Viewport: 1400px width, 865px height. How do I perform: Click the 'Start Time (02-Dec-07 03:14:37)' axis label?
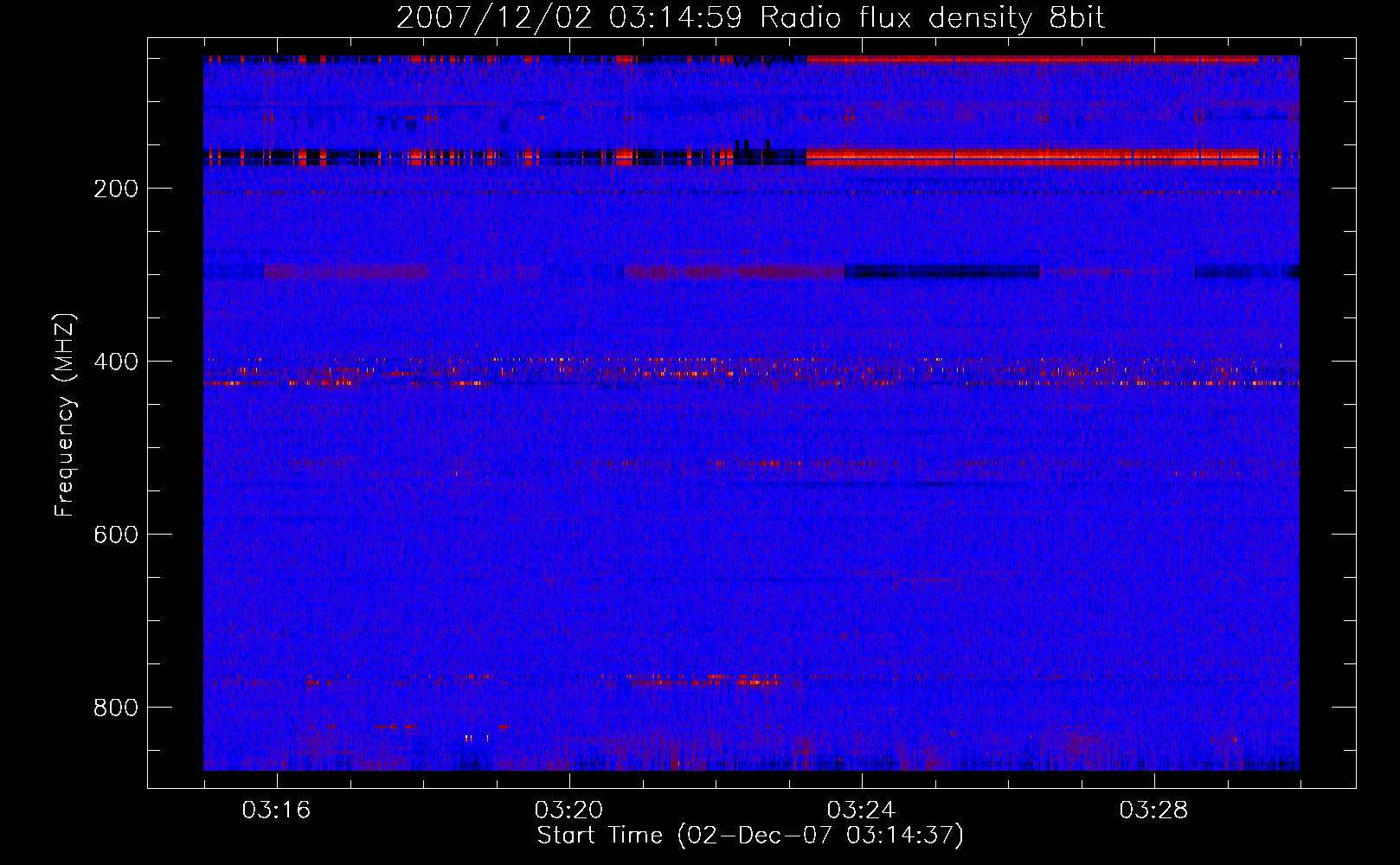coord(750,836)
